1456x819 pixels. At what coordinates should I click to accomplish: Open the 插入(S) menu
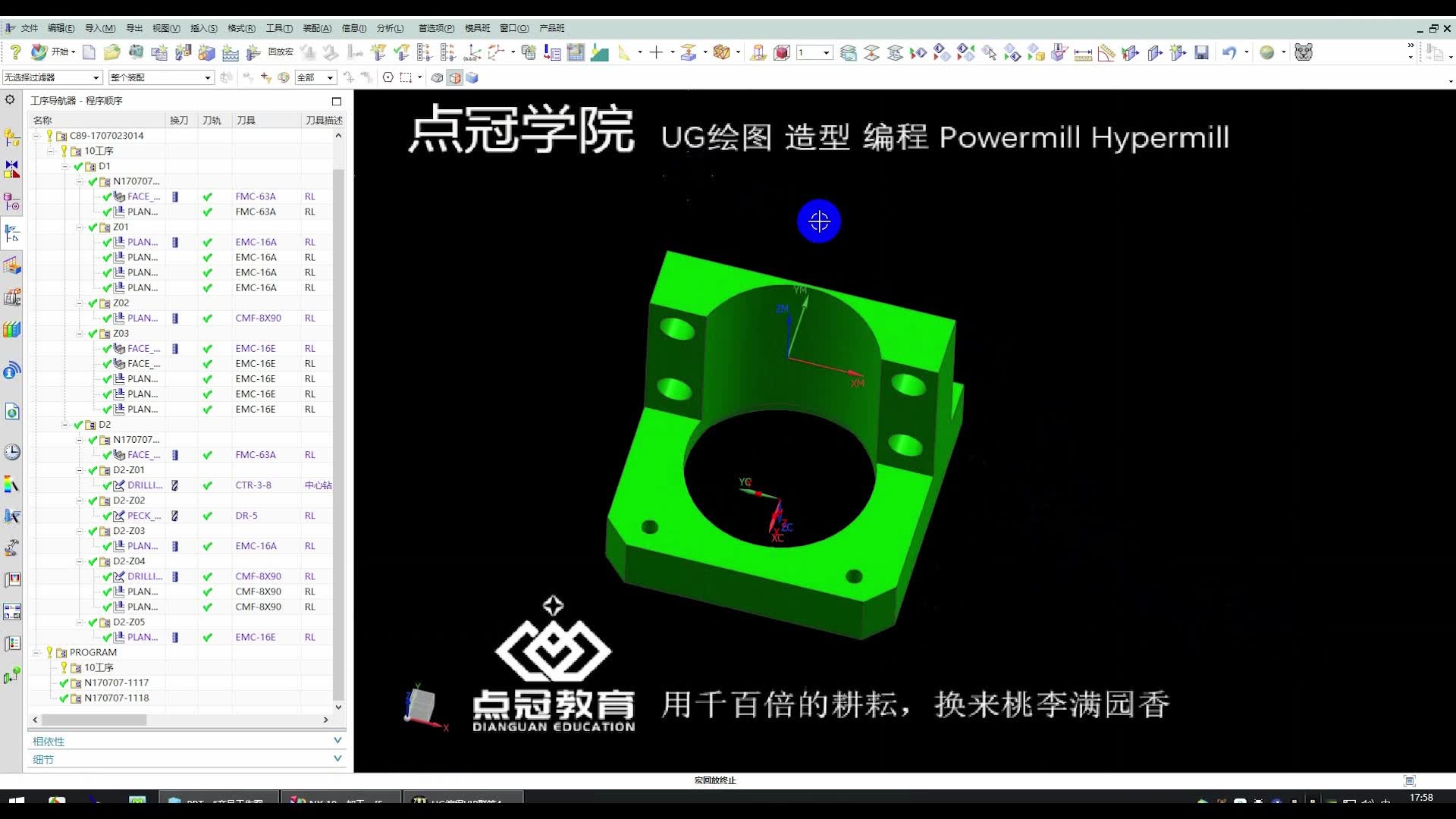203,28
